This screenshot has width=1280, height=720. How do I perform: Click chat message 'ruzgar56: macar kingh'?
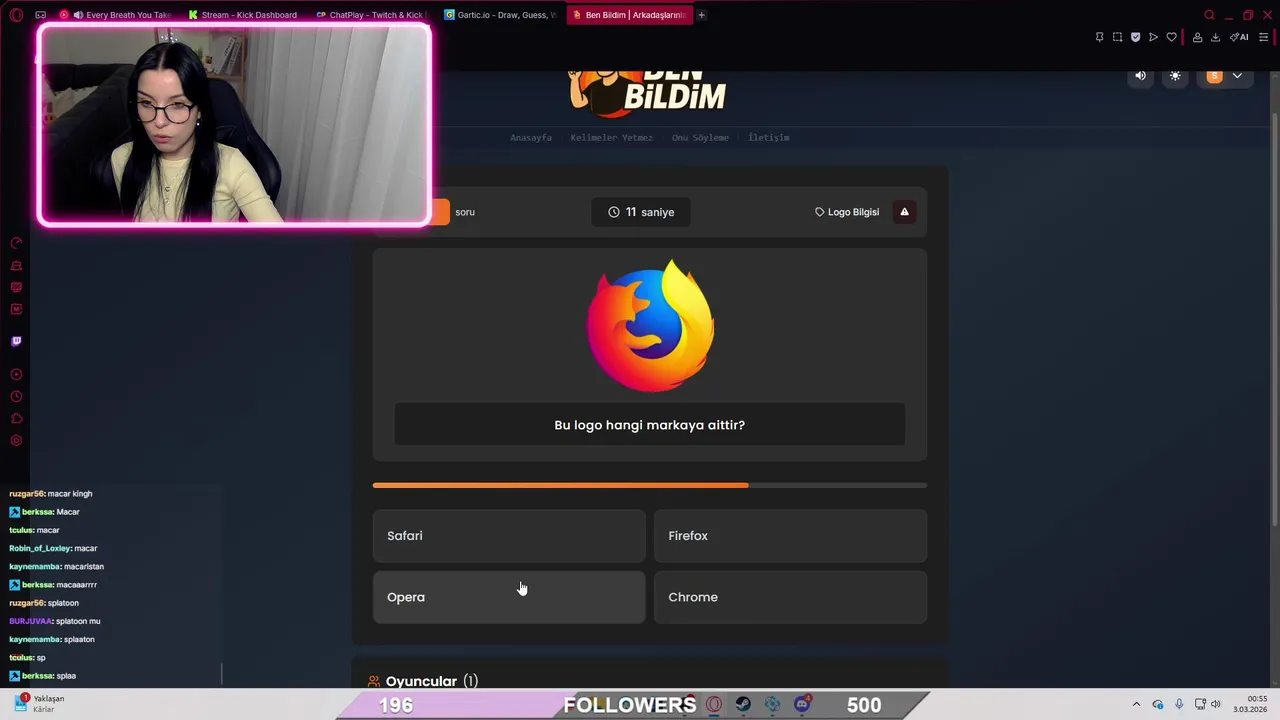51,494
